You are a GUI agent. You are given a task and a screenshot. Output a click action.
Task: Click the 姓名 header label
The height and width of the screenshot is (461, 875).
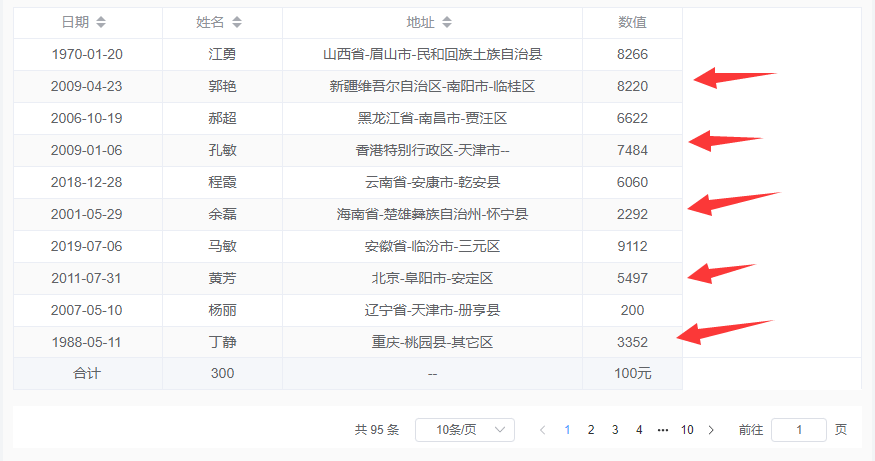[x=210, y=22]
